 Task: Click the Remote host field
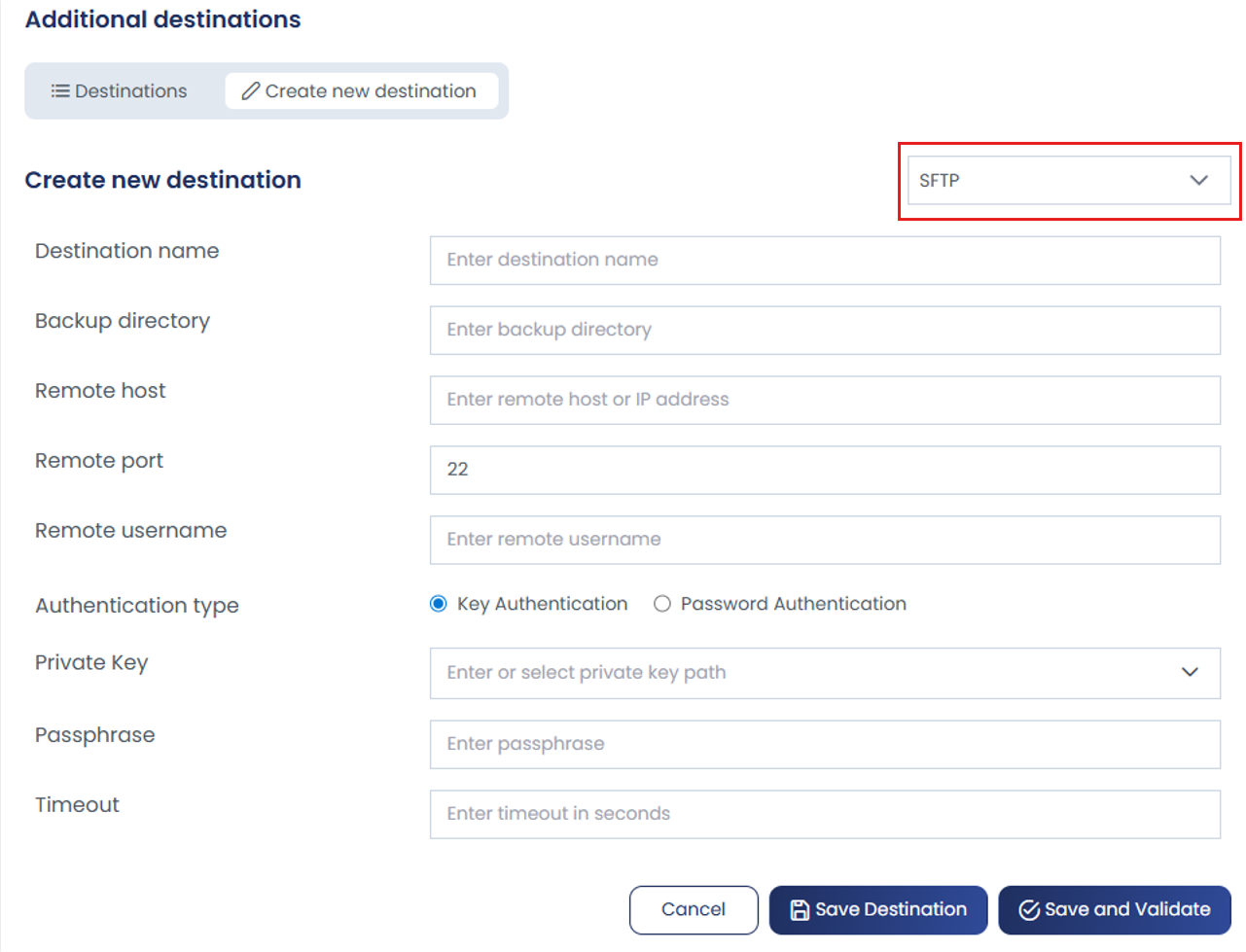click(825, 401)
